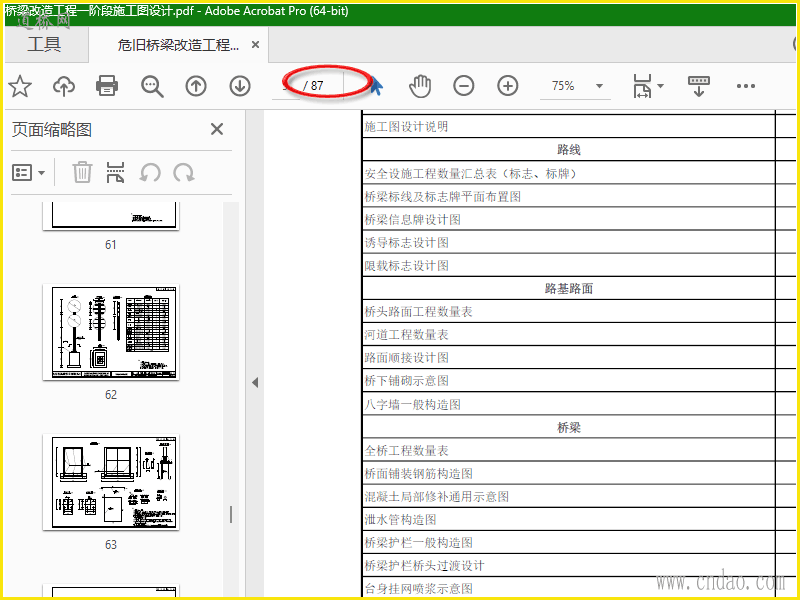
Task: Open the find text magnifier tool
Action: pos(152,86)
